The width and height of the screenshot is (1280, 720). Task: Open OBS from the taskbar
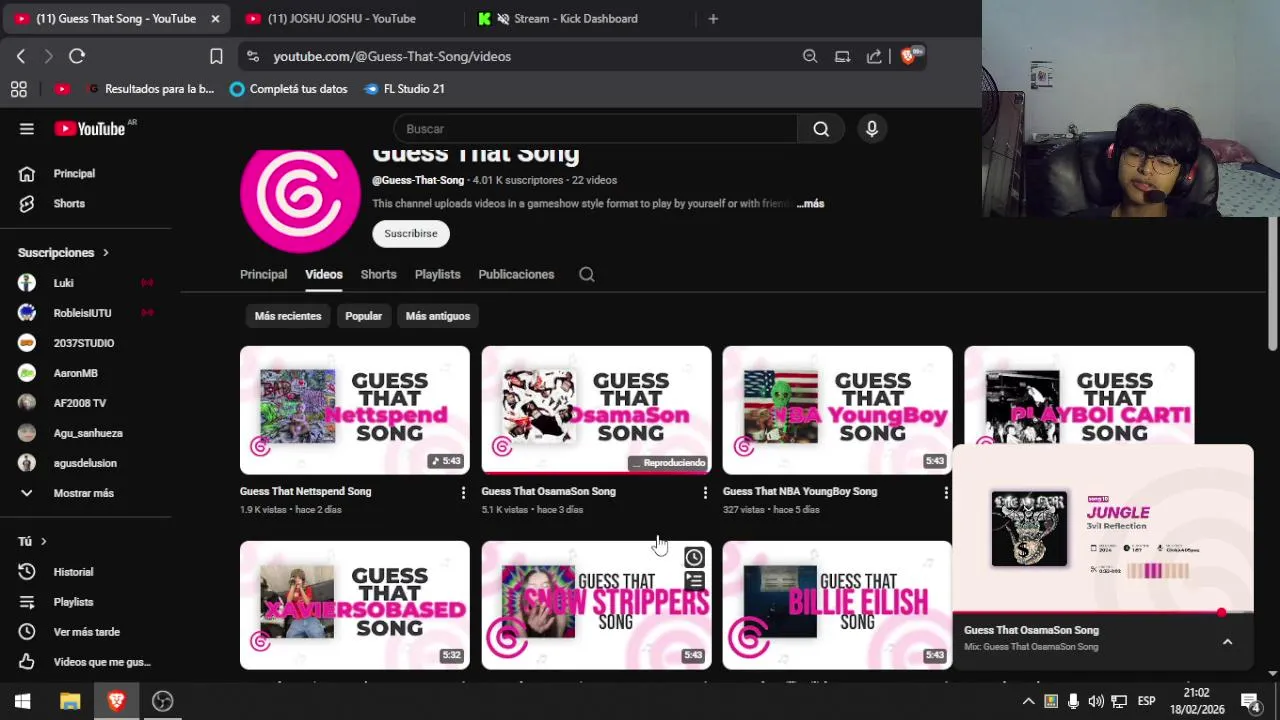pos(162,701)
